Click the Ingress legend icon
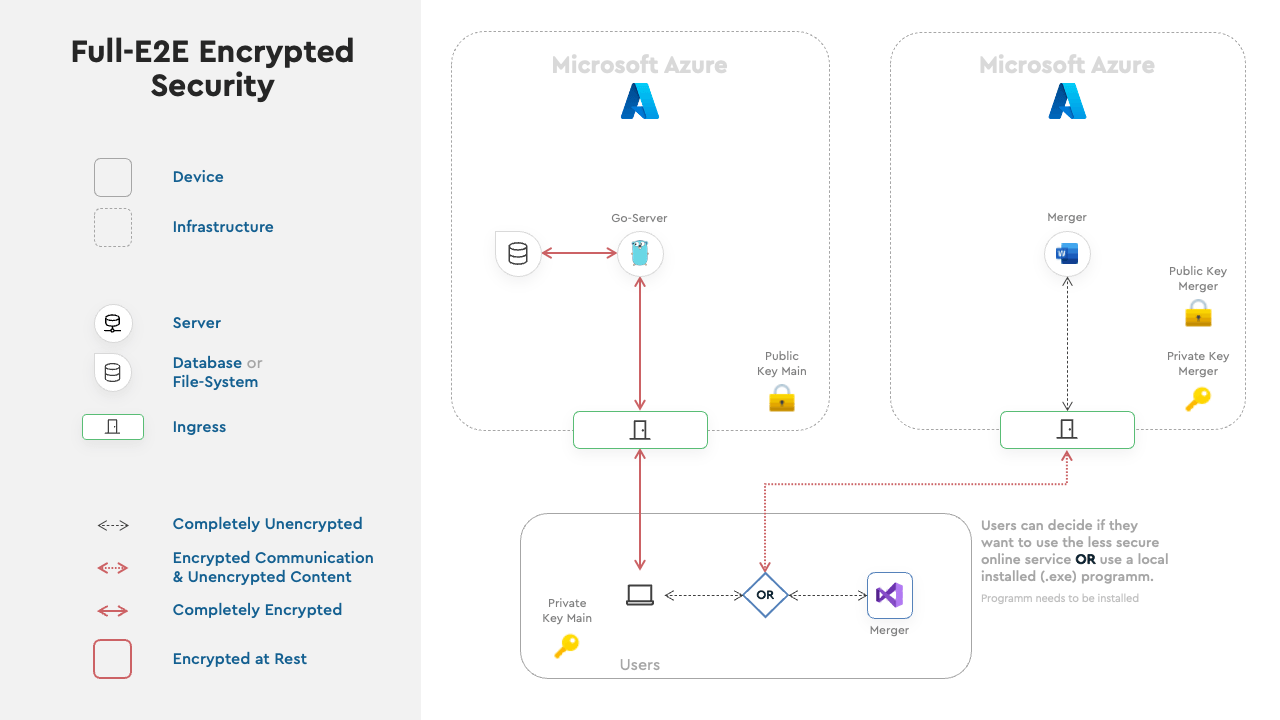1280x720 pixels. click(x=113, y=427)
